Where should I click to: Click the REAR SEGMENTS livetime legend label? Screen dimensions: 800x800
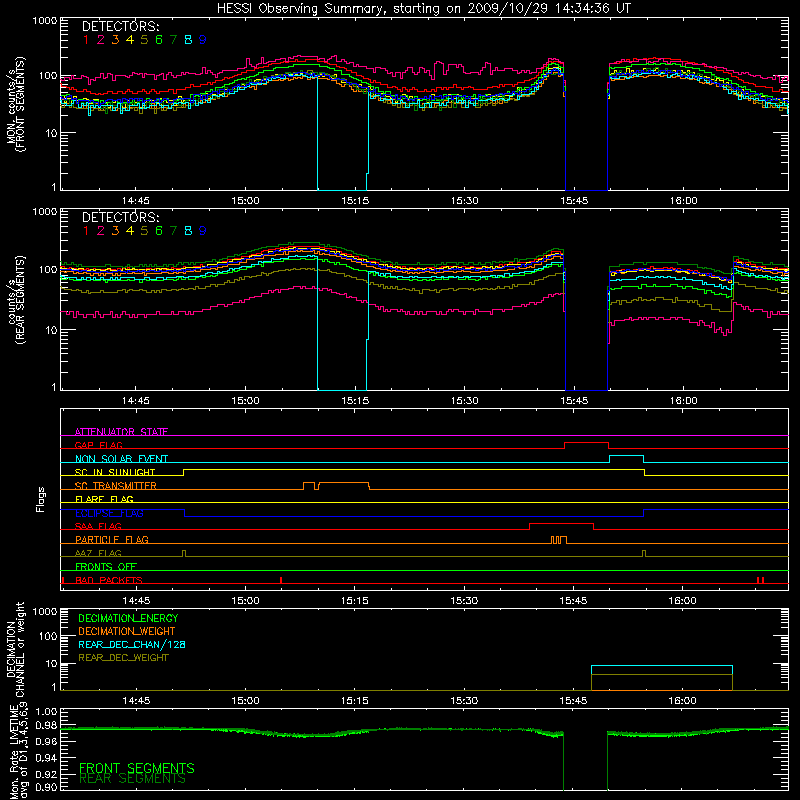(133, 779)
